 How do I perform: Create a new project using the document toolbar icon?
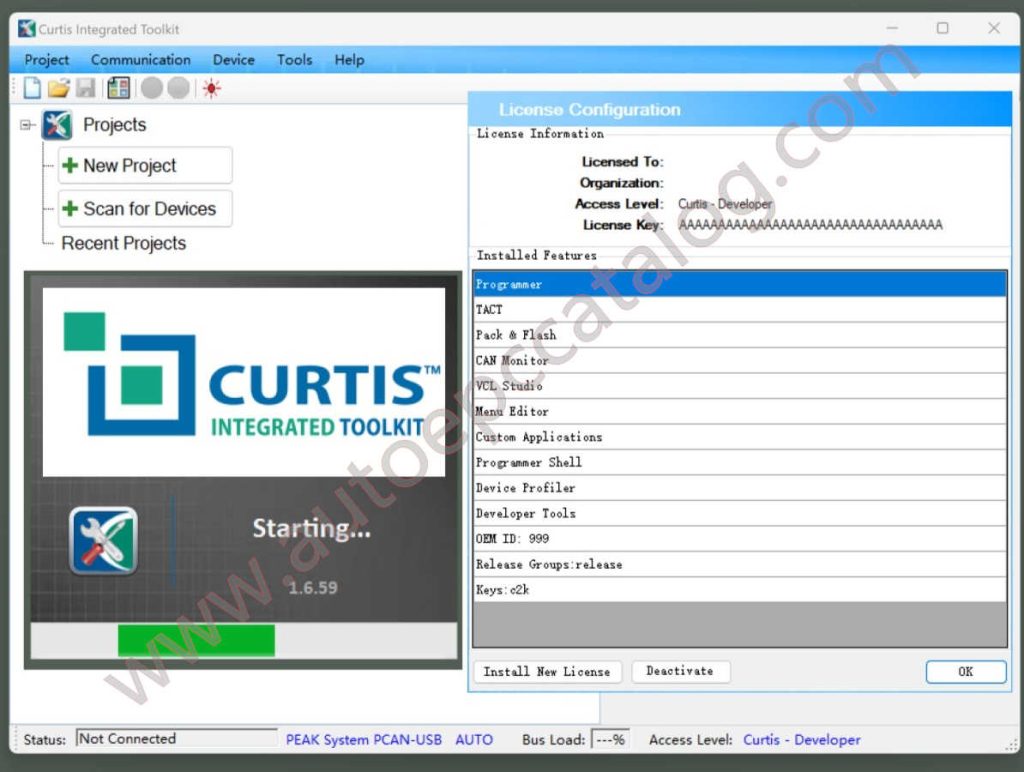pos(31,88)
